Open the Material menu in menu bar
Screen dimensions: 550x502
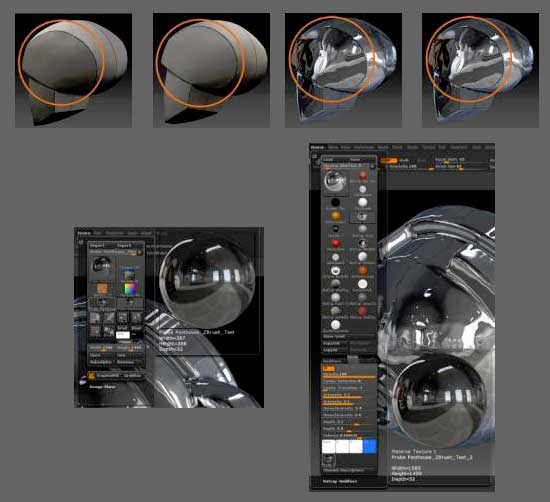[x=317, y=147]
